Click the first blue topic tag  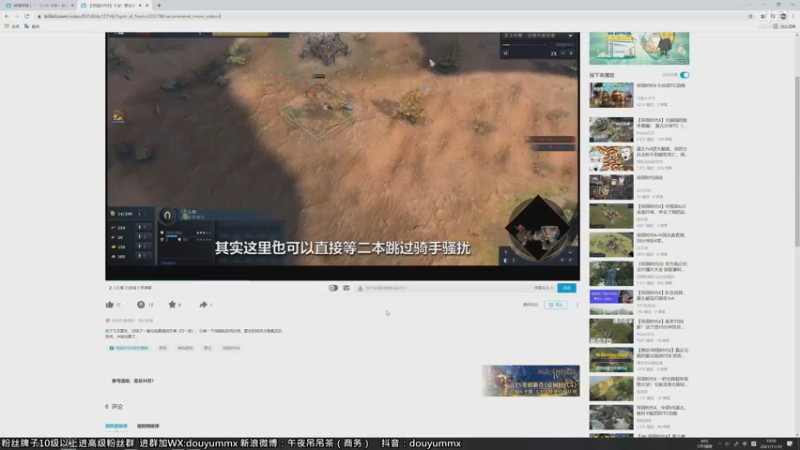129,348
